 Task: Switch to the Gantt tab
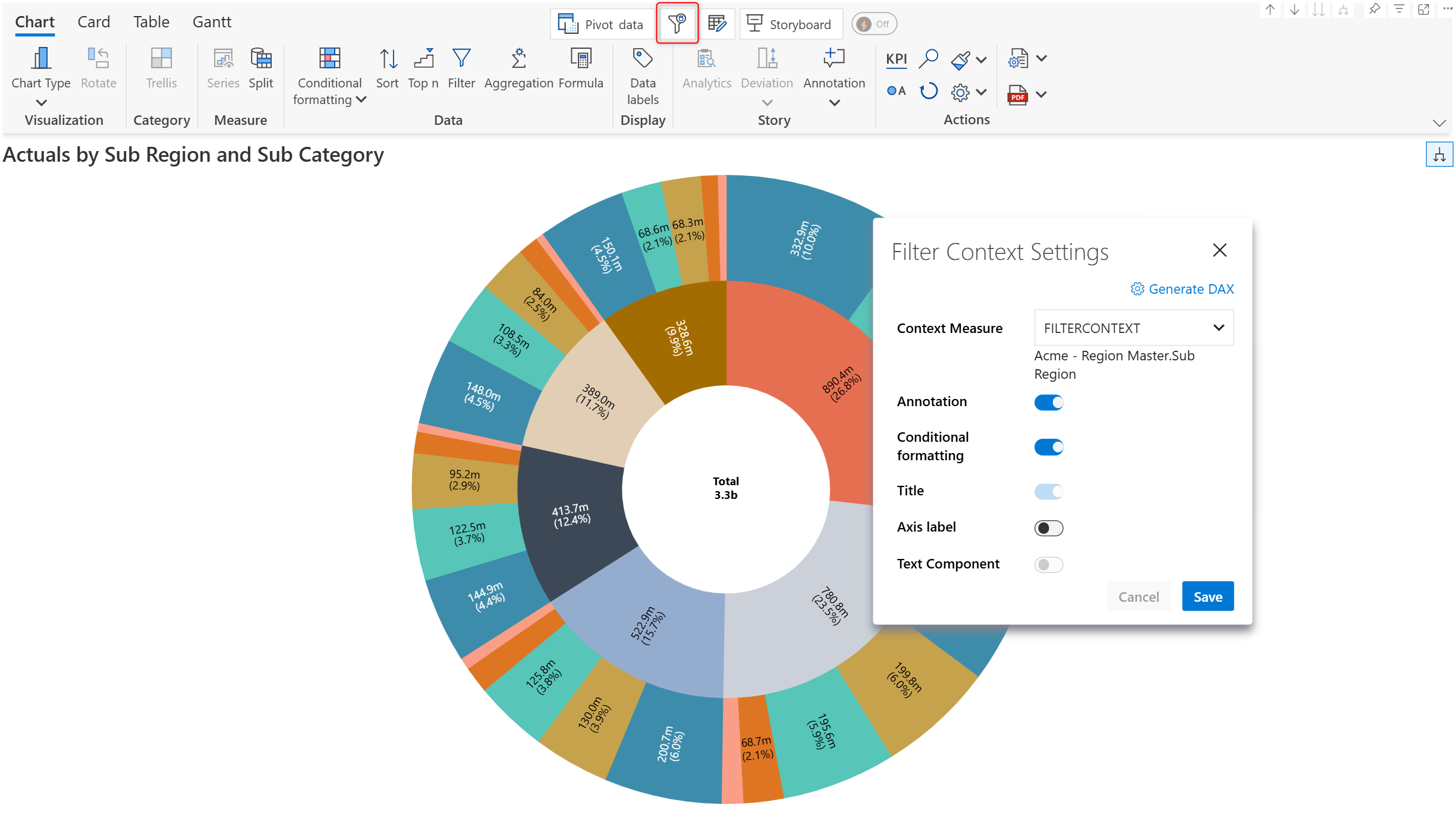tap(212, 22)
